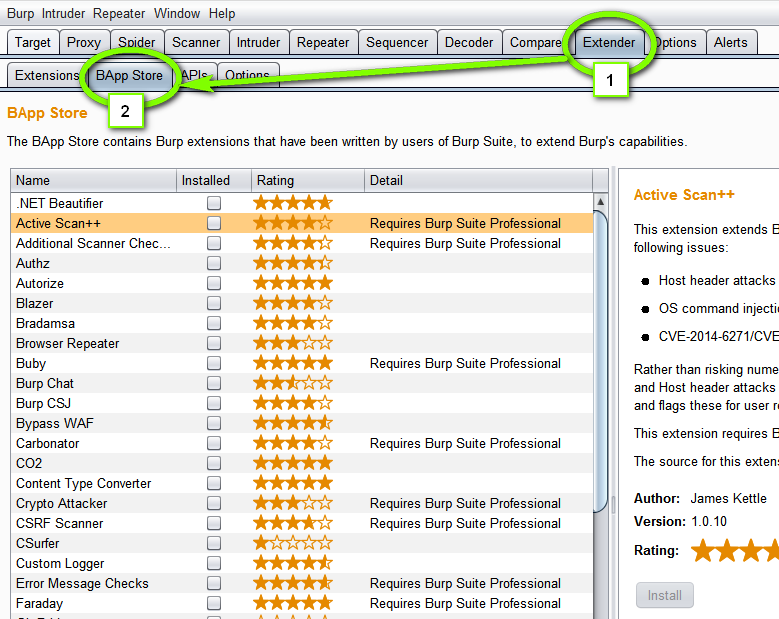Click the one-star rating of CSurfer
This screenshot has height=619, width=779.
point(293,542)
